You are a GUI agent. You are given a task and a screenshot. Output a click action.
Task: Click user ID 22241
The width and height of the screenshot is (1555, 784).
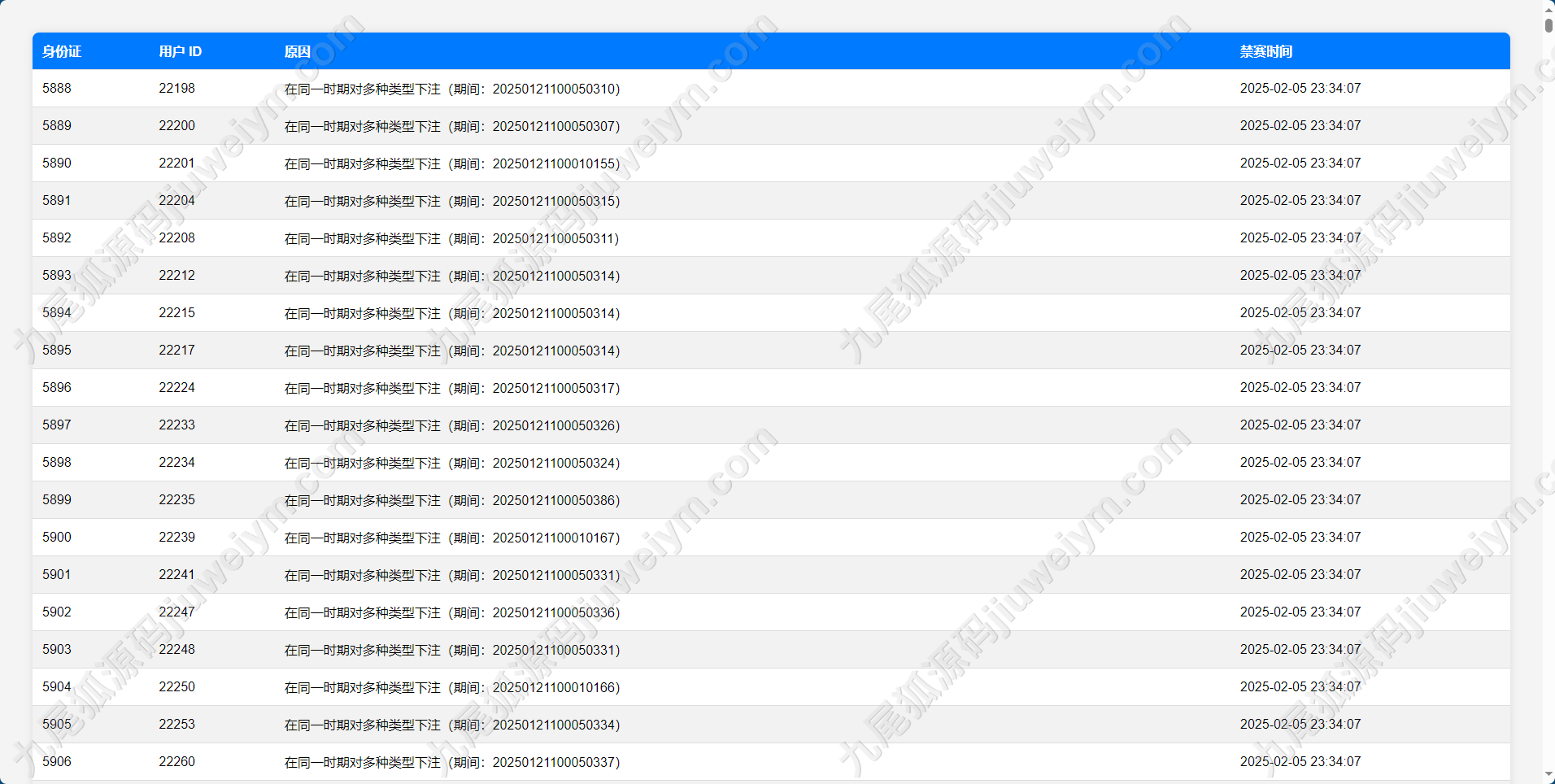(176, 574)
